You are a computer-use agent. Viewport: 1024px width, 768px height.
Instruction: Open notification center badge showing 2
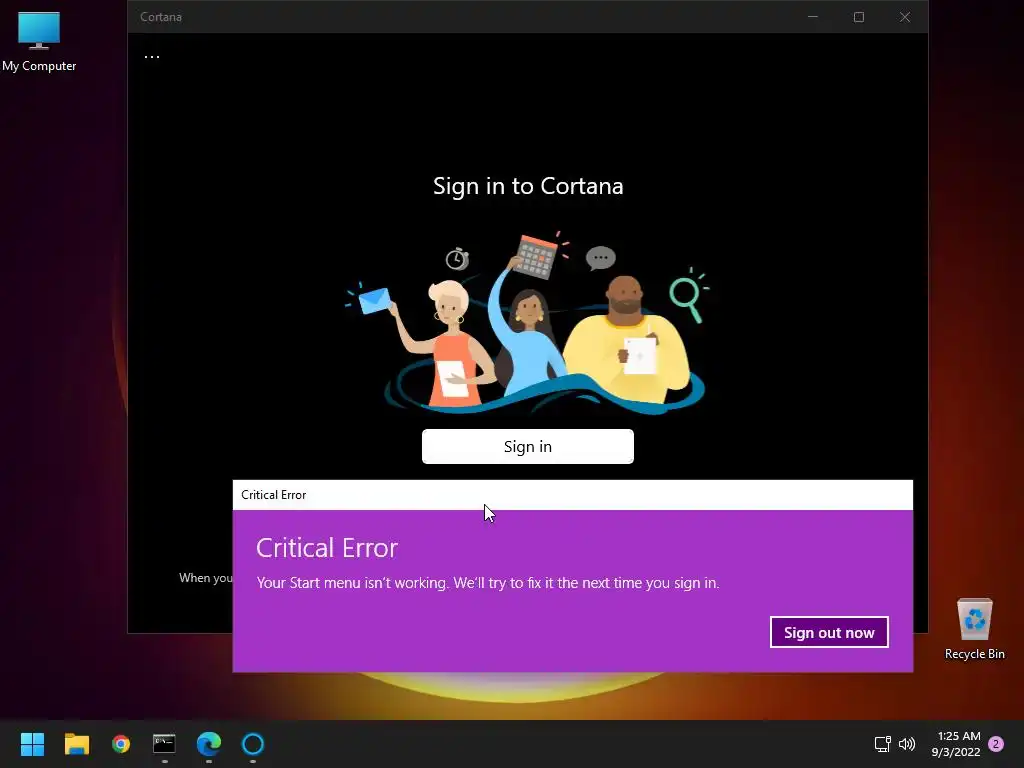(996, 744)
